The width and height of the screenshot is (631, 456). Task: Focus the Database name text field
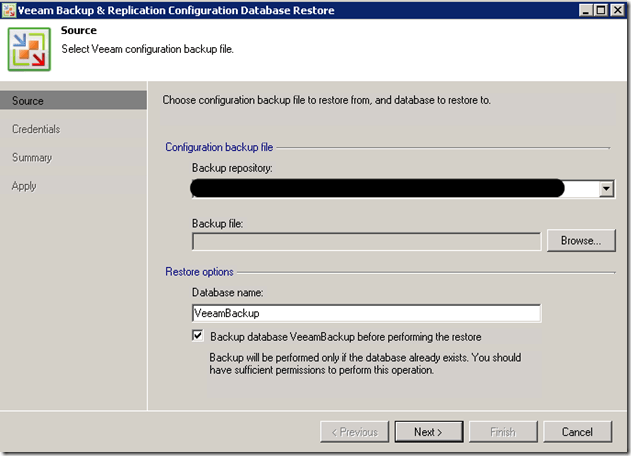pyautogui.click(x=366, y=314)
